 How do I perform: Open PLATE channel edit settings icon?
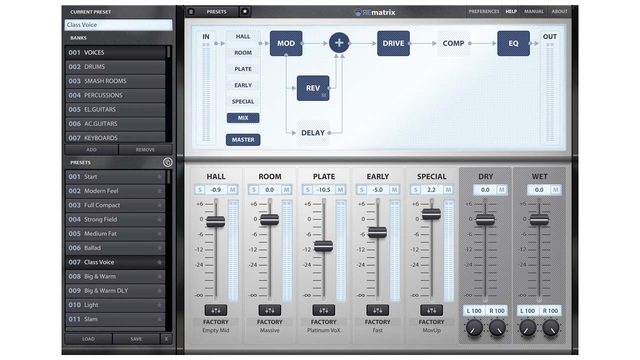(x=324, y=310)
